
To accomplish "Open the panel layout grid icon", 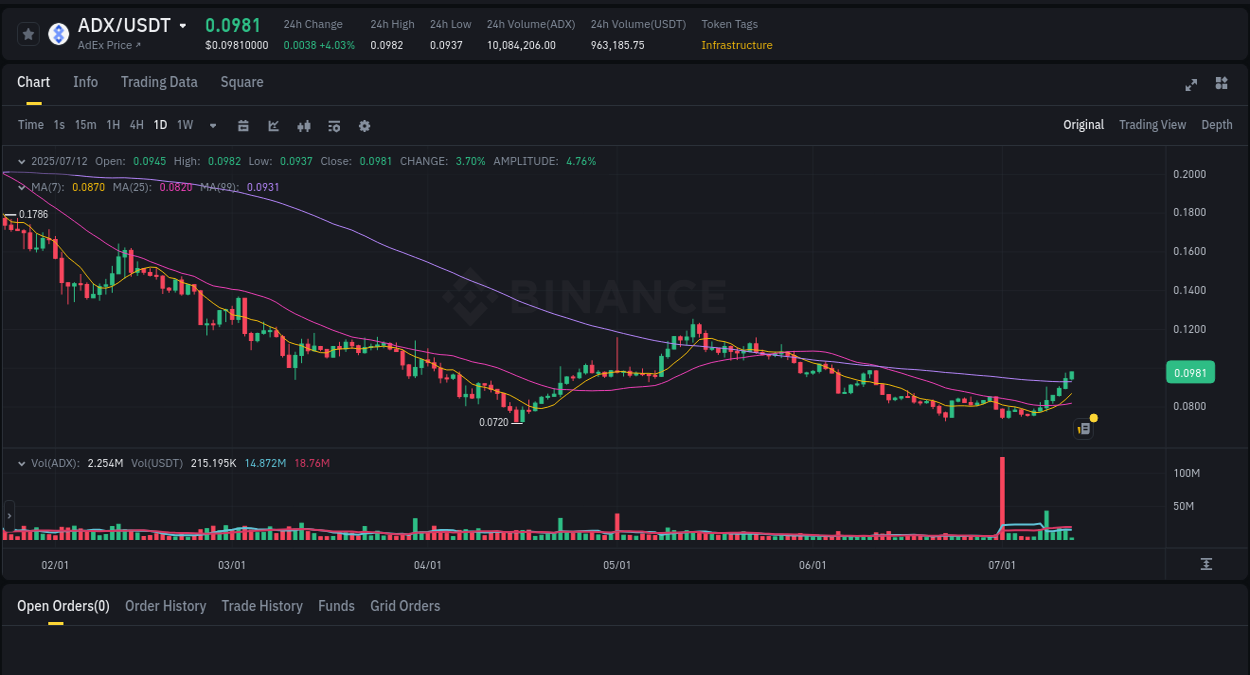I will 1221,84.
